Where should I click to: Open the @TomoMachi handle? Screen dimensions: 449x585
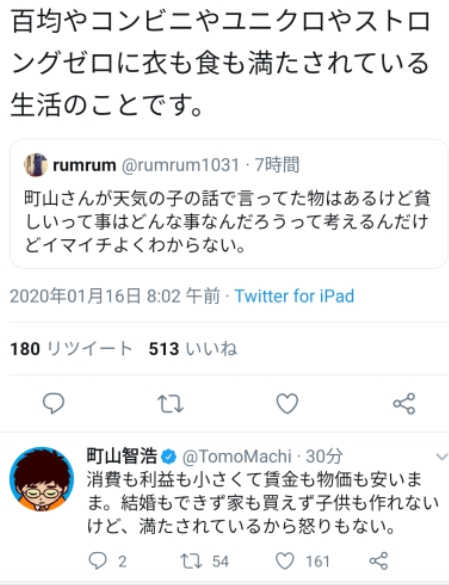tap(237, 457)
